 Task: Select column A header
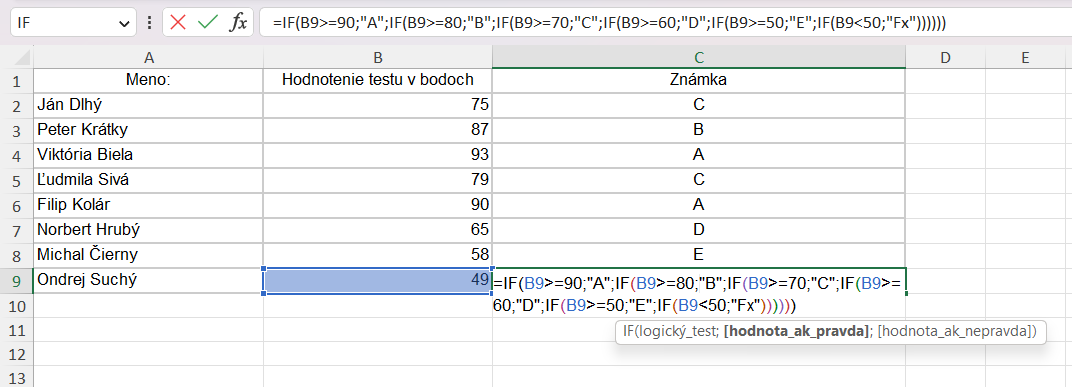(x=148, y=57)
